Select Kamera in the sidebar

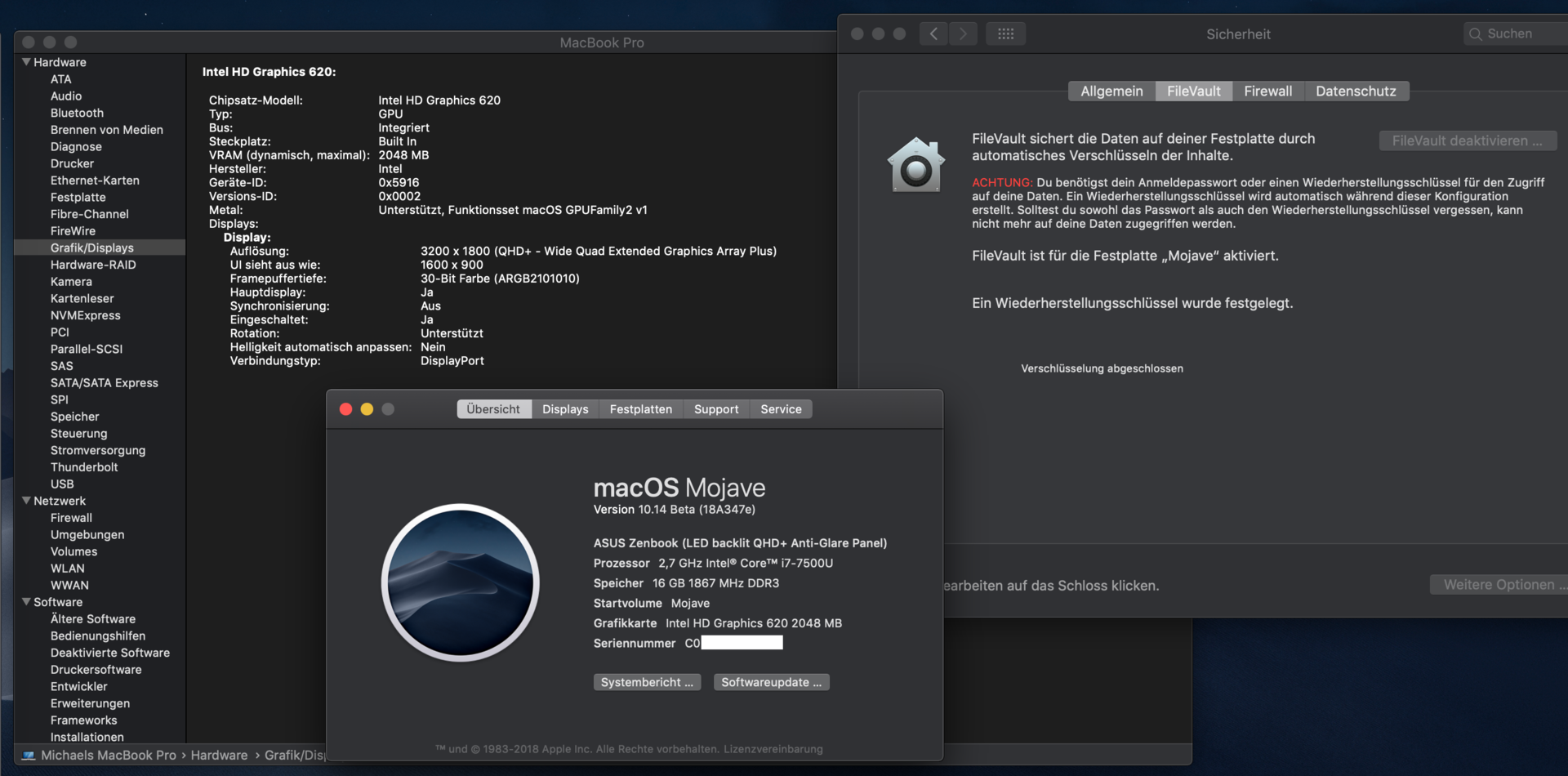pos(71,282)
